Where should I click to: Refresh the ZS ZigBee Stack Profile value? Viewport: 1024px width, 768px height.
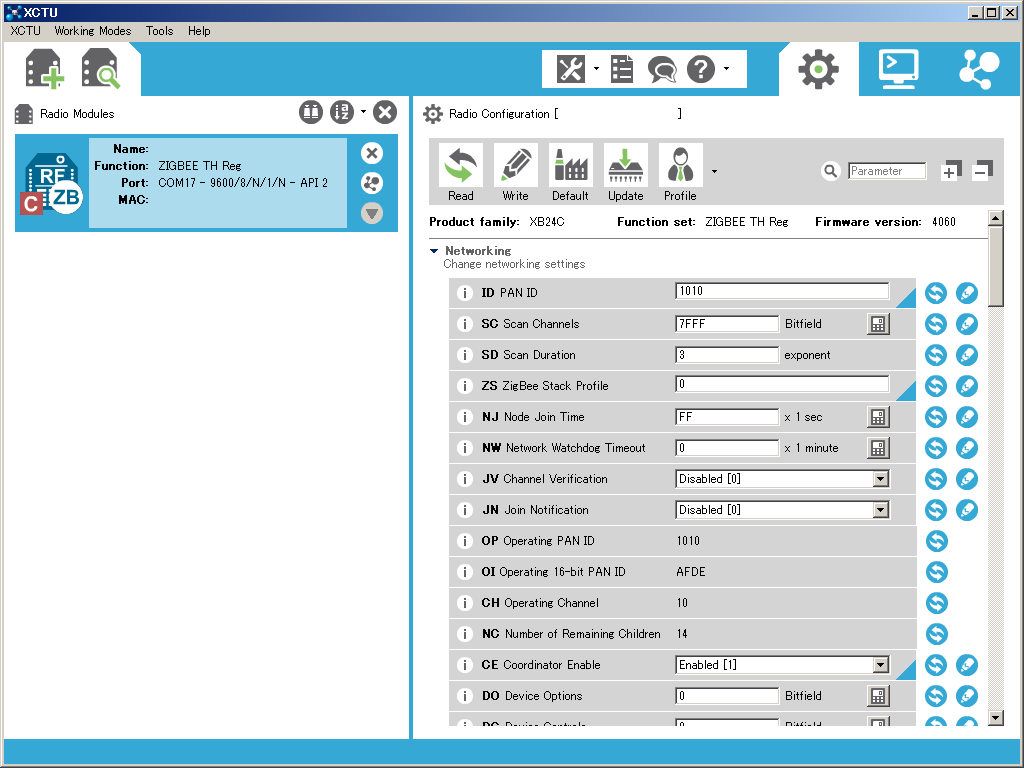[x=936, y=386]
